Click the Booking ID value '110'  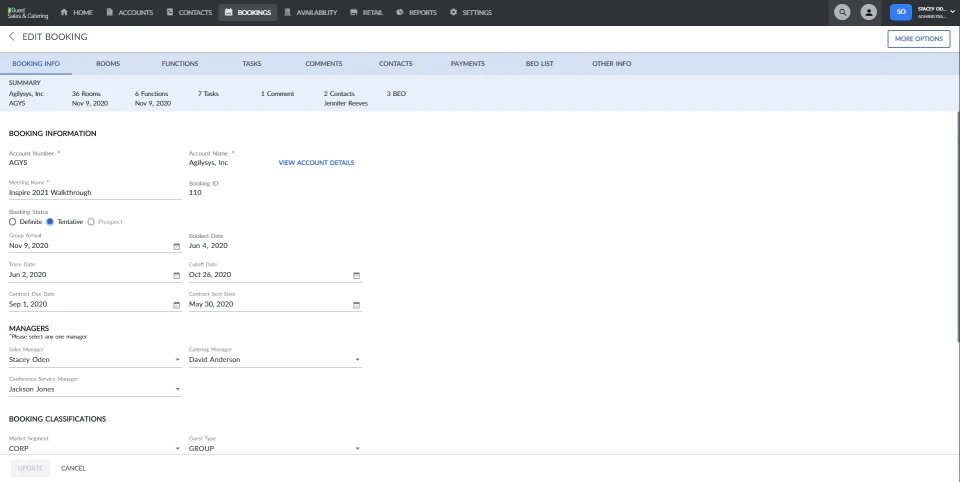195,192
